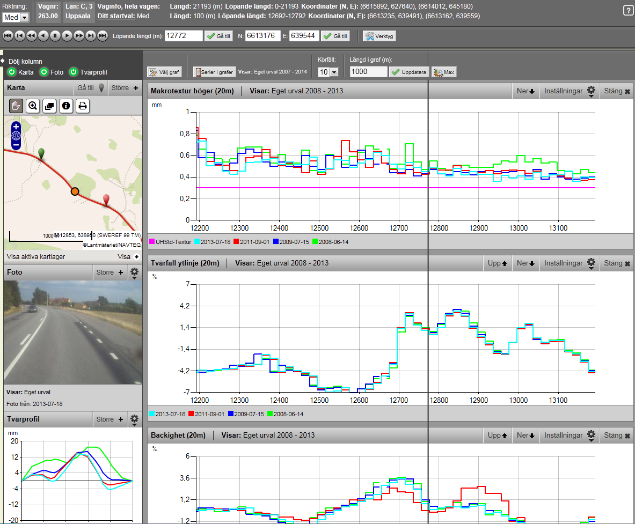The width and height of the screenshot is (635, 524).
Task: Open Inställningar for Tvärfall ytlinje graph
Action: [x=569, y=263]
